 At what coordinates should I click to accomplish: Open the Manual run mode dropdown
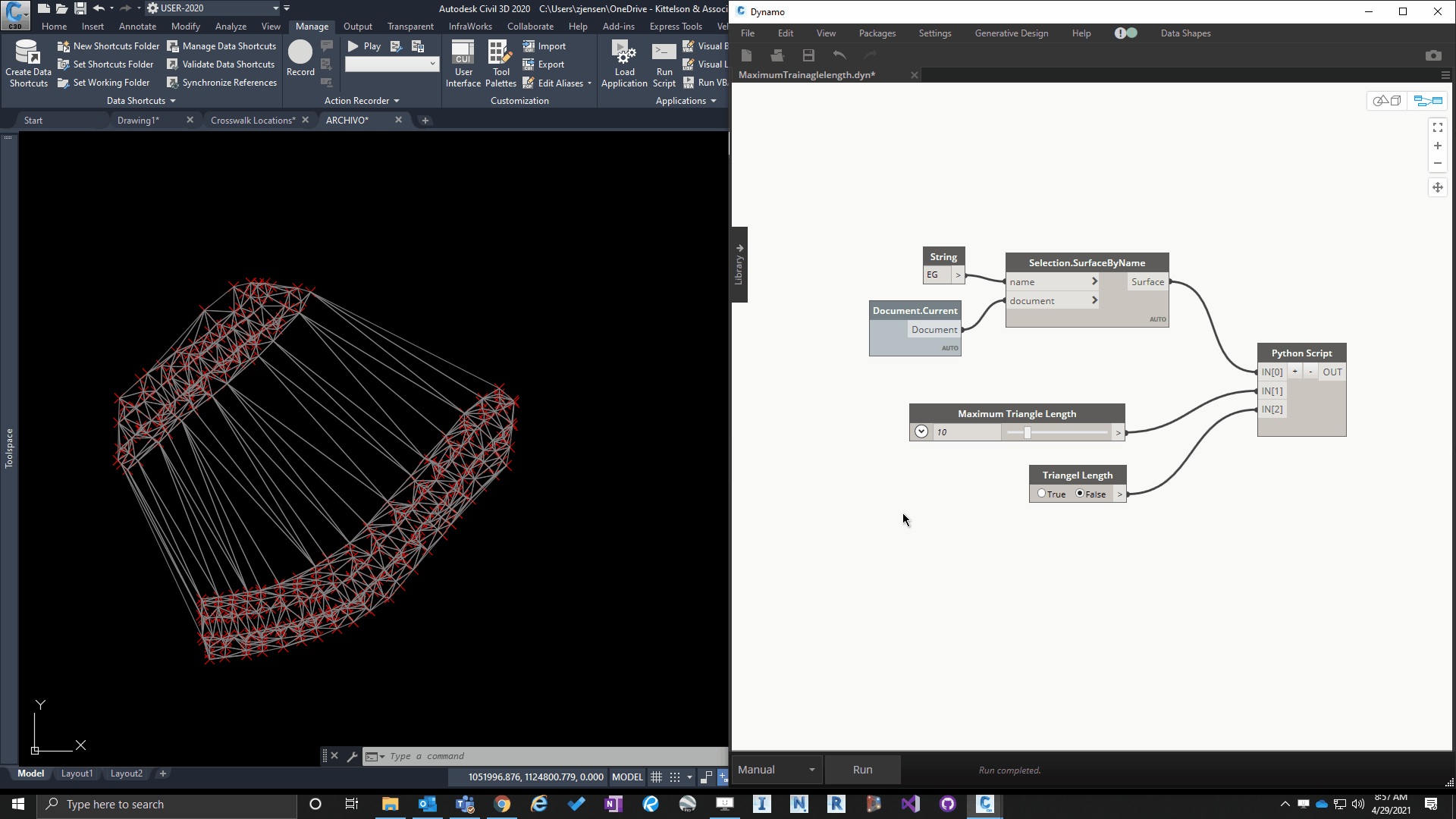click(x=777, y=770)
